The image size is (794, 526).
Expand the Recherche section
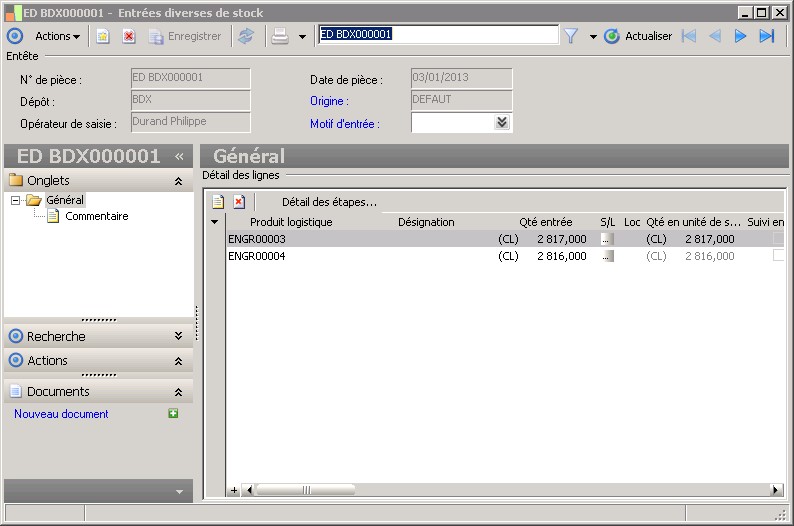click(178, 336)
